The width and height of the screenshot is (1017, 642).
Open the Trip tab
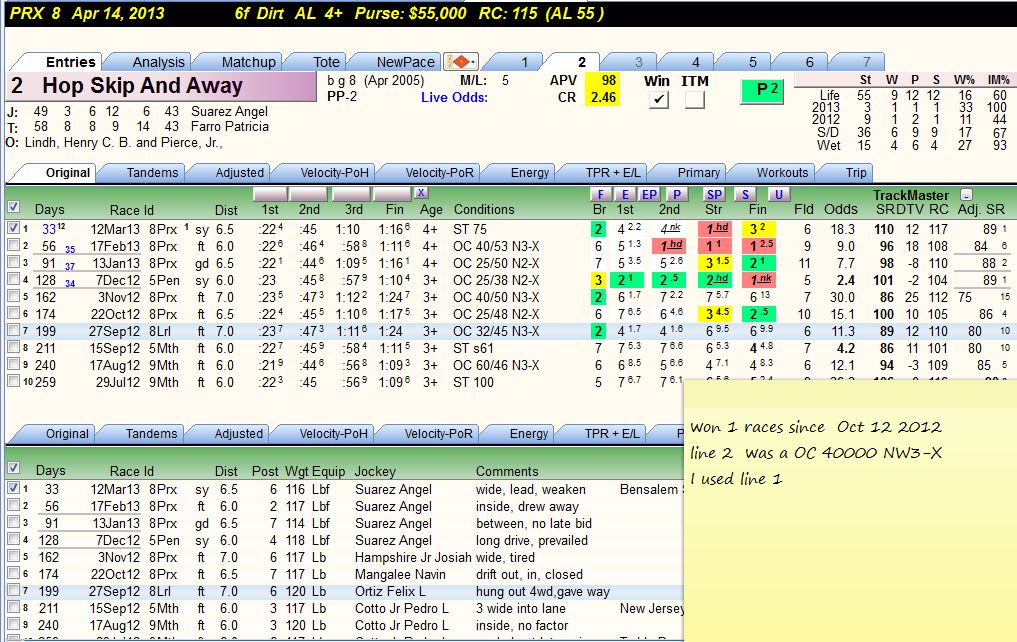pyautogui.click(x=855, y=173)
